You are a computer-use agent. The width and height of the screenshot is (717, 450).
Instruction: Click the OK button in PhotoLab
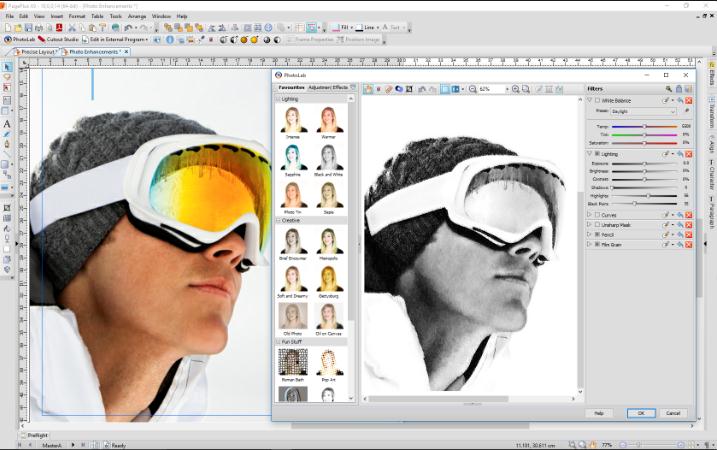(641, 412)
